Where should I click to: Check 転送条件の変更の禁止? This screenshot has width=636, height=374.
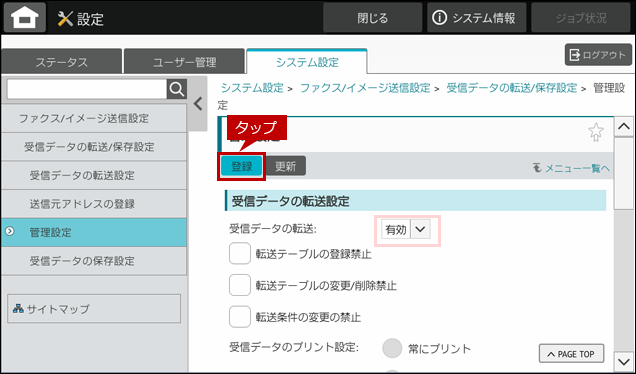click(x=240, y=317)
